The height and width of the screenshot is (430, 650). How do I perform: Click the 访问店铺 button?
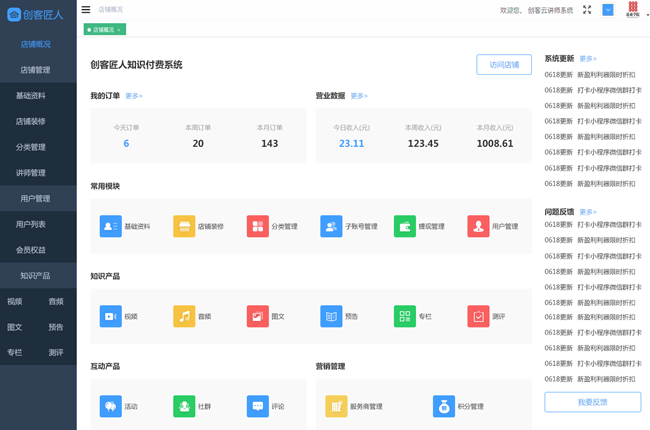[x=504, y=65]
